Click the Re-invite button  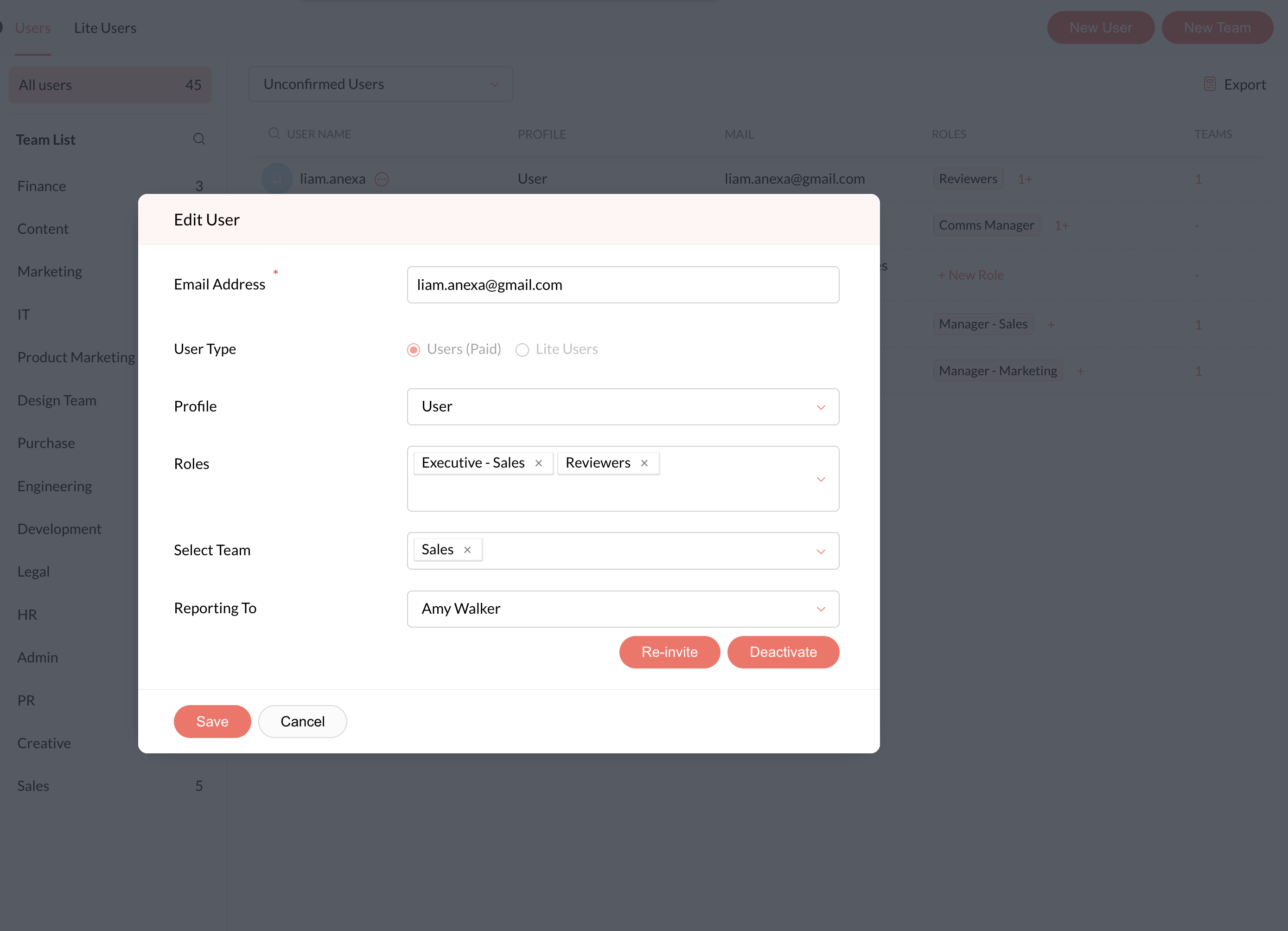click(x=670, y=652)
